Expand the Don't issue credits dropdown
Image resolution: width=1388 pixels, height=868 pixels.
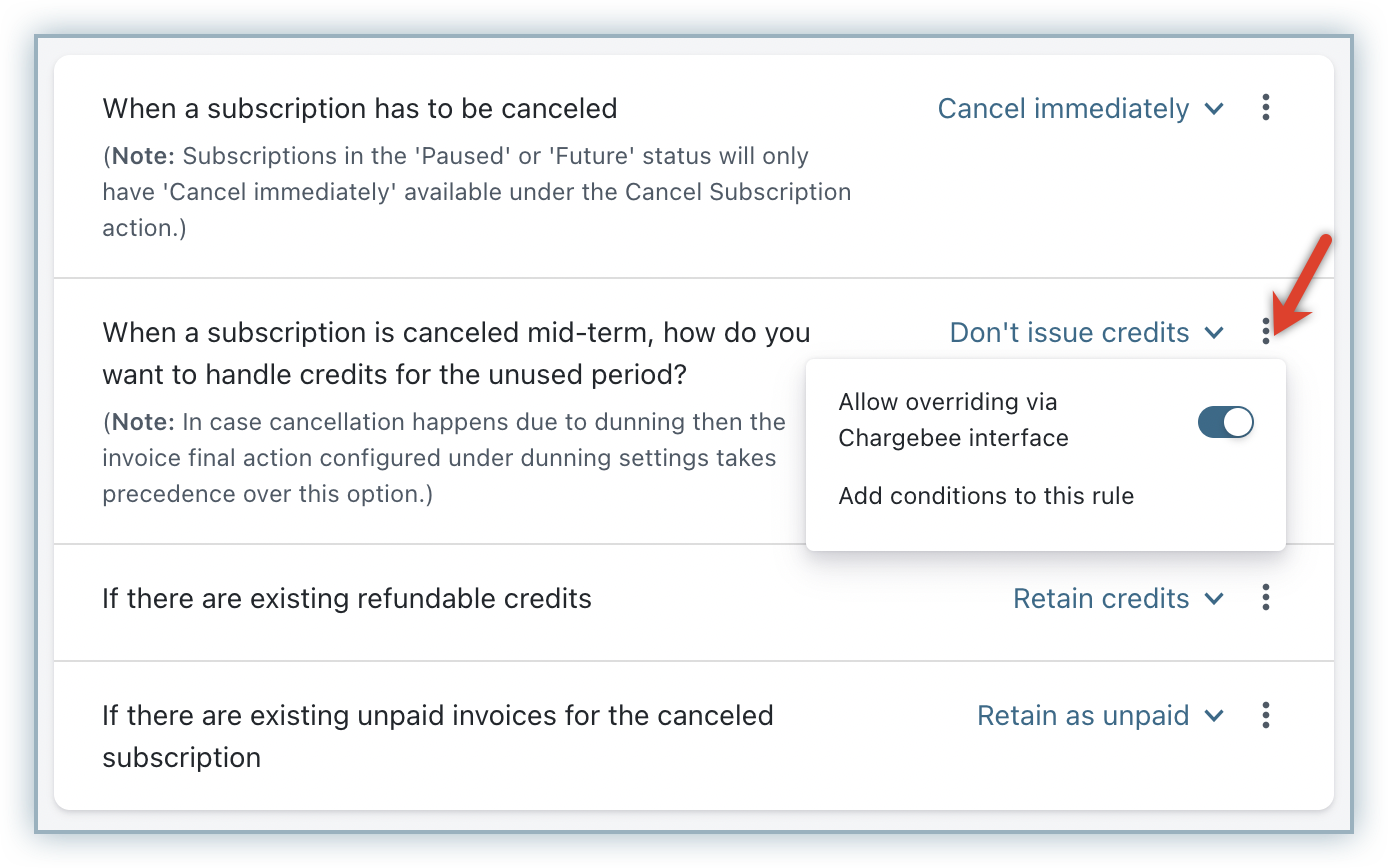click(1069, 332)
